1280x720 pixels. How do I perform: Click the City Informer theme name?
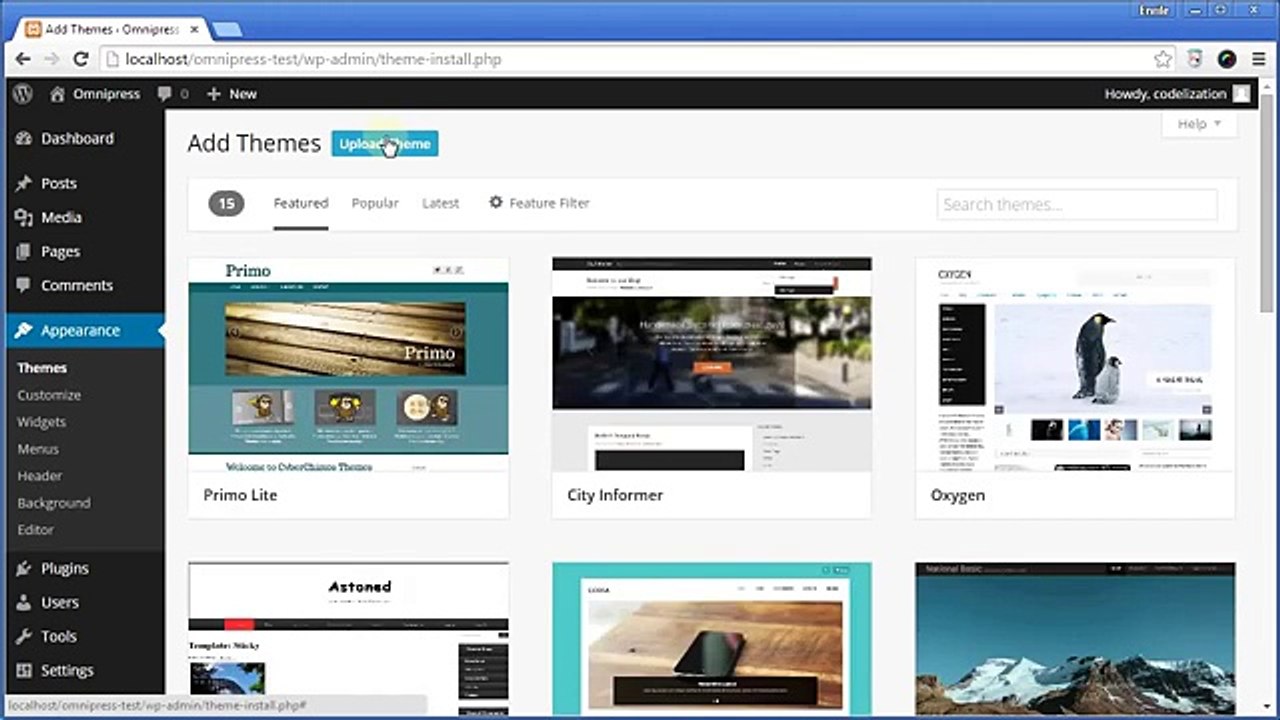[x=615, y=495]
